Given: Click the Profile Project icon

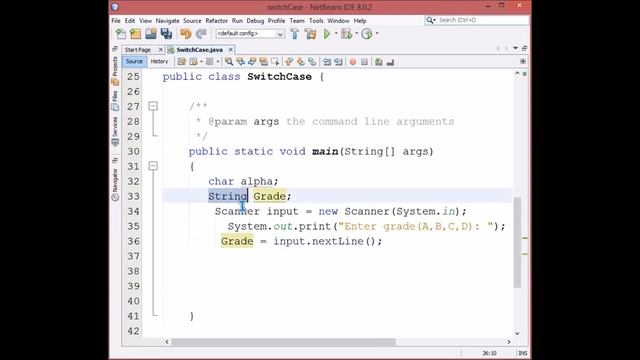Looking at the screenshot, I should (367, 34).
